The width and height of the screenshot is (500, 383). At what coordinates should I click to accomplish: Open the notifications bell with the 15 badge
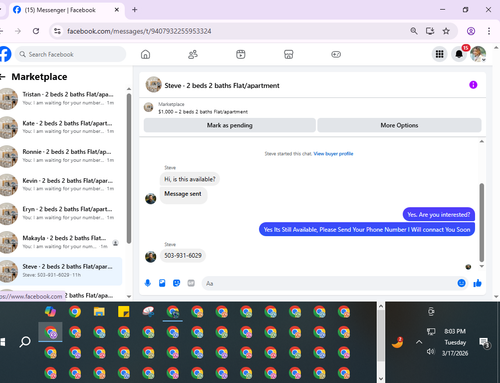pyautogui.click(x=459, y=54)
